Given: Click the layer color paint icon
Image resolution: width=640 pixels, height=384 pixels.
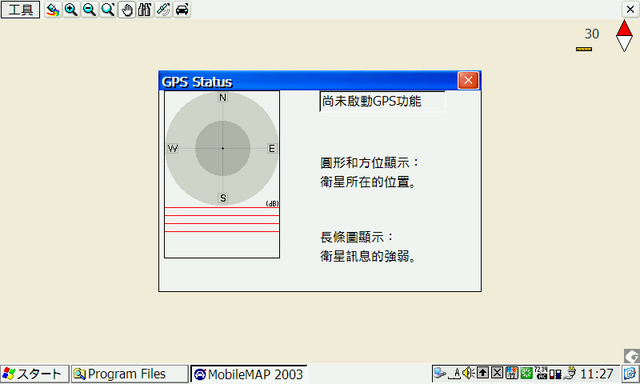Looking at the screenshot, I should tap(53, 9).
